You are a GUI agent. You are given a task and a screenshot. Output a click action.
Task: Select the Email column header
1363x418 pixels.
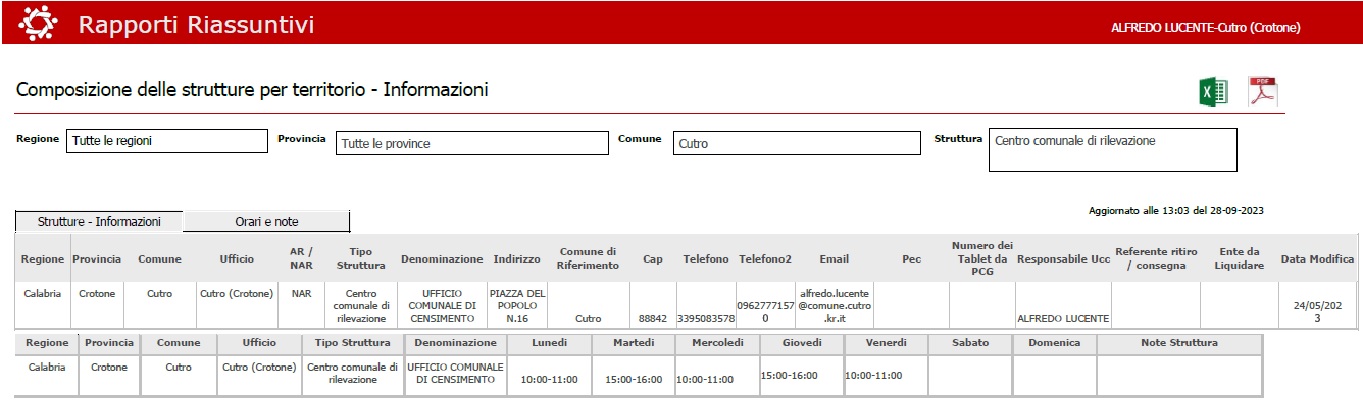[834, 259]
